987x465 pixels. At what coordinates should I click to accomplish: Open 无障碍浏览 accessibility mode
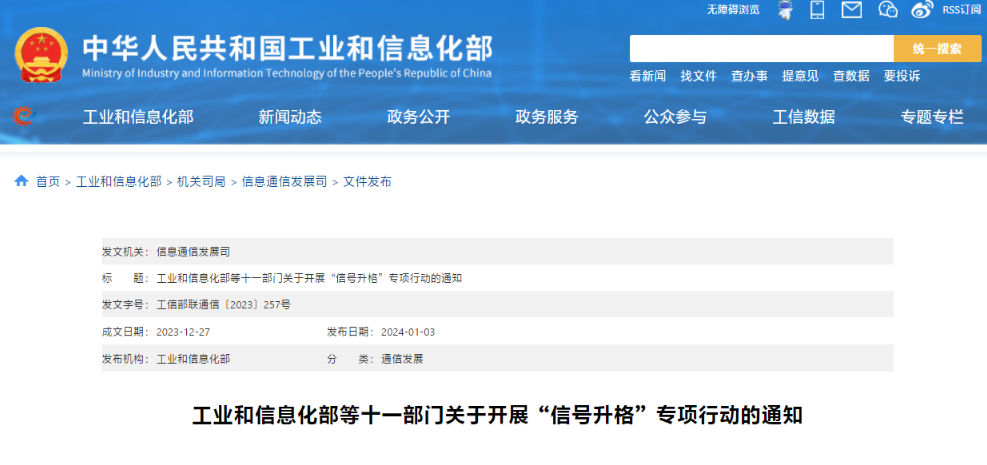(x=733, y=9)
